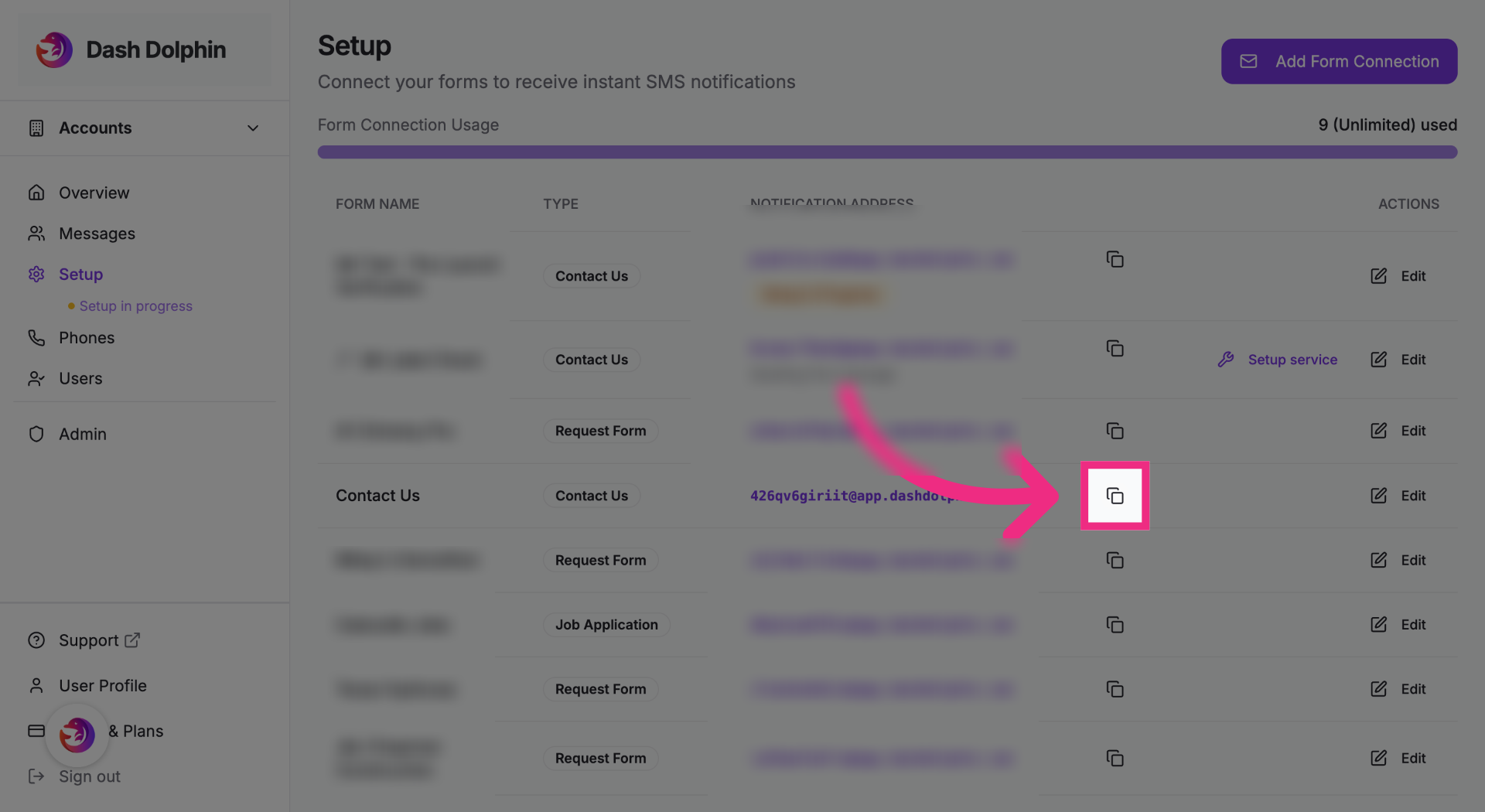
Task: Click the 9 (Unlimited) used text
Action: (x=1388, y=125)
